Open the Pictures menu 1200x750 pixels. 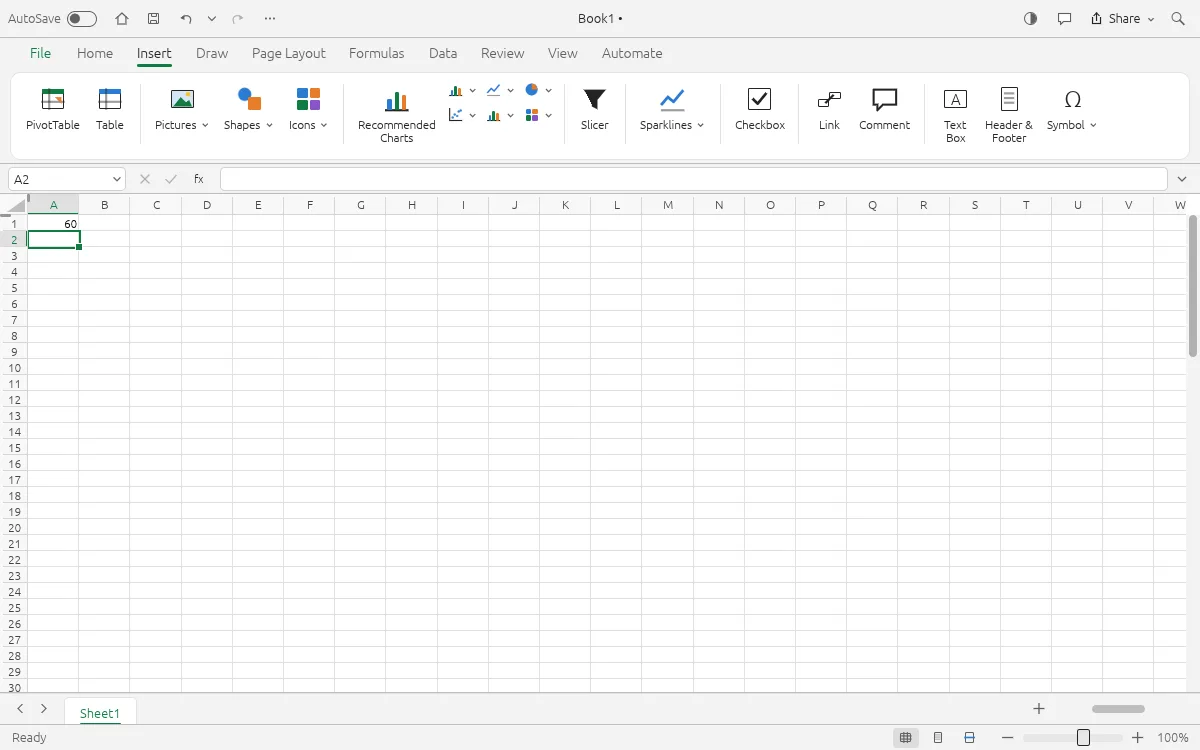click(182, 110)
